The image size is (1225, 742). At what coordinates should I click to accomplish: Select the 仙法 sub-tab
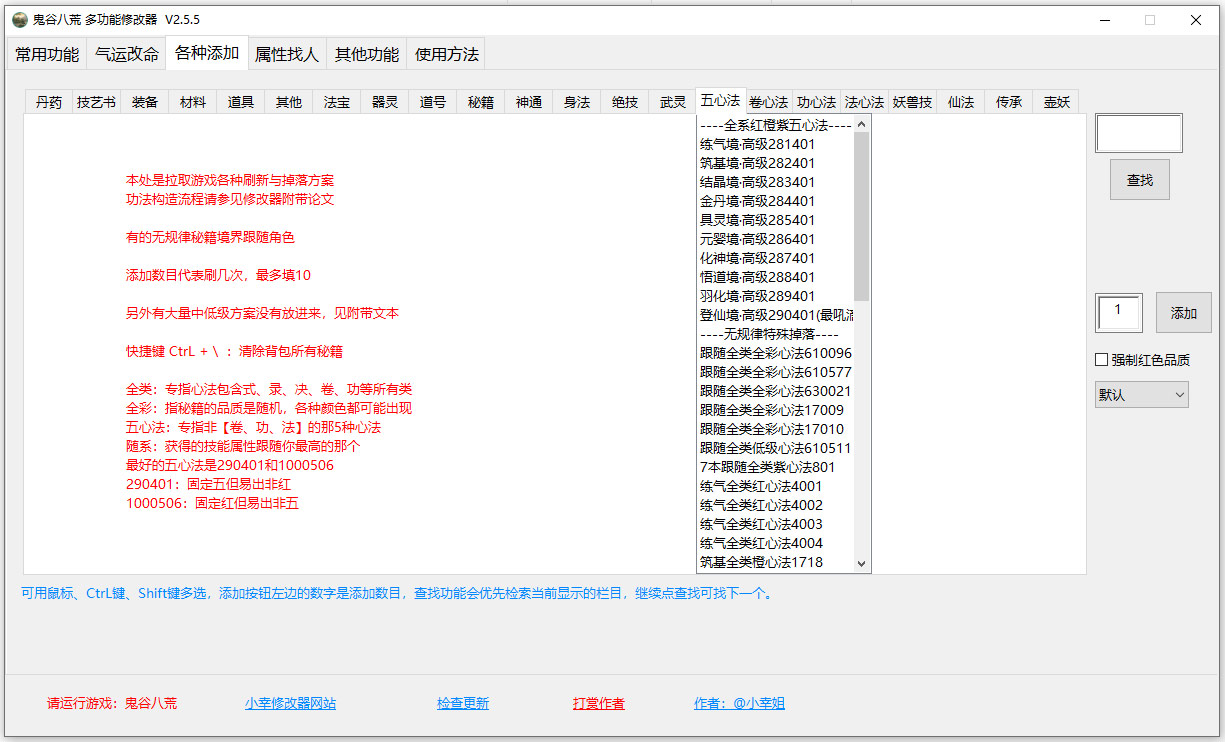coord(961,102)
